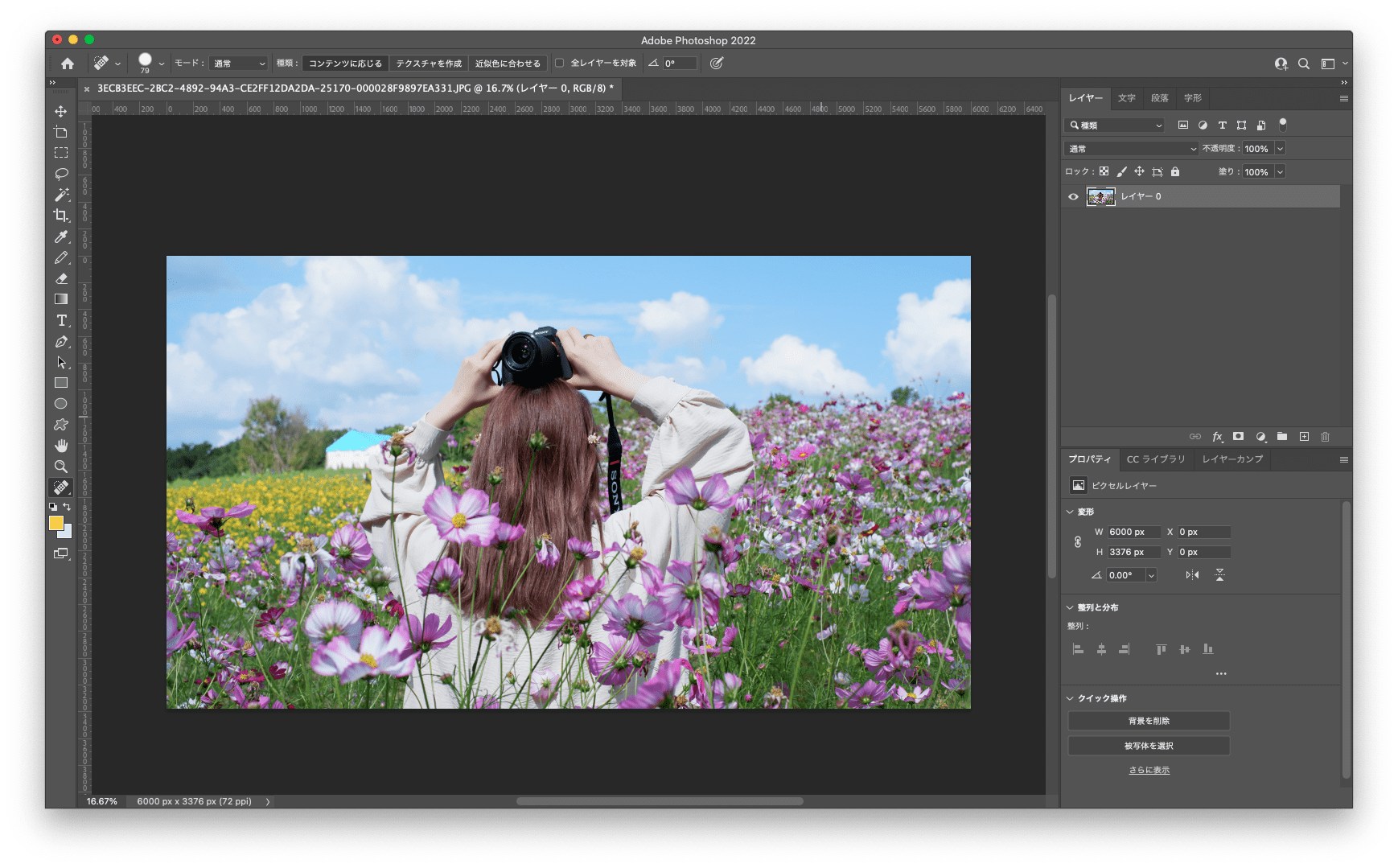Viewport: 1398px width, 868px height.
Task: Select the Lasso tool
Action: coord(61,174)
